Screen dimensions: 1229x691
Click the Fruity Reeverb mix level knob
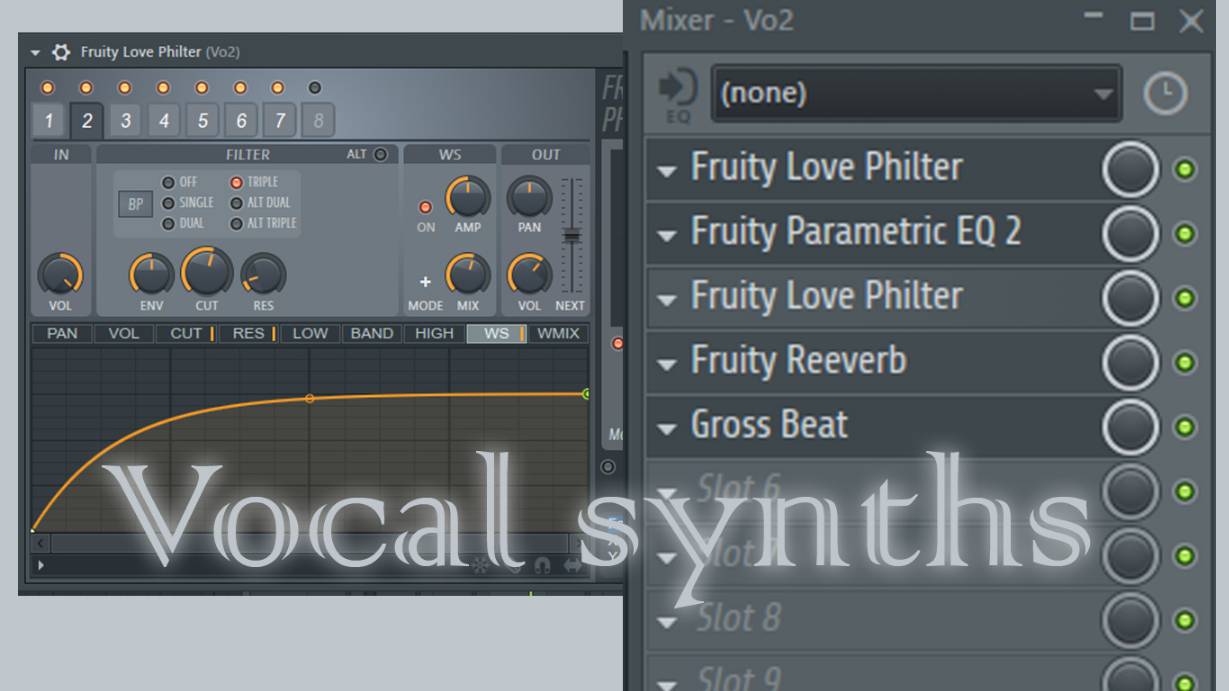point(1131,363)
